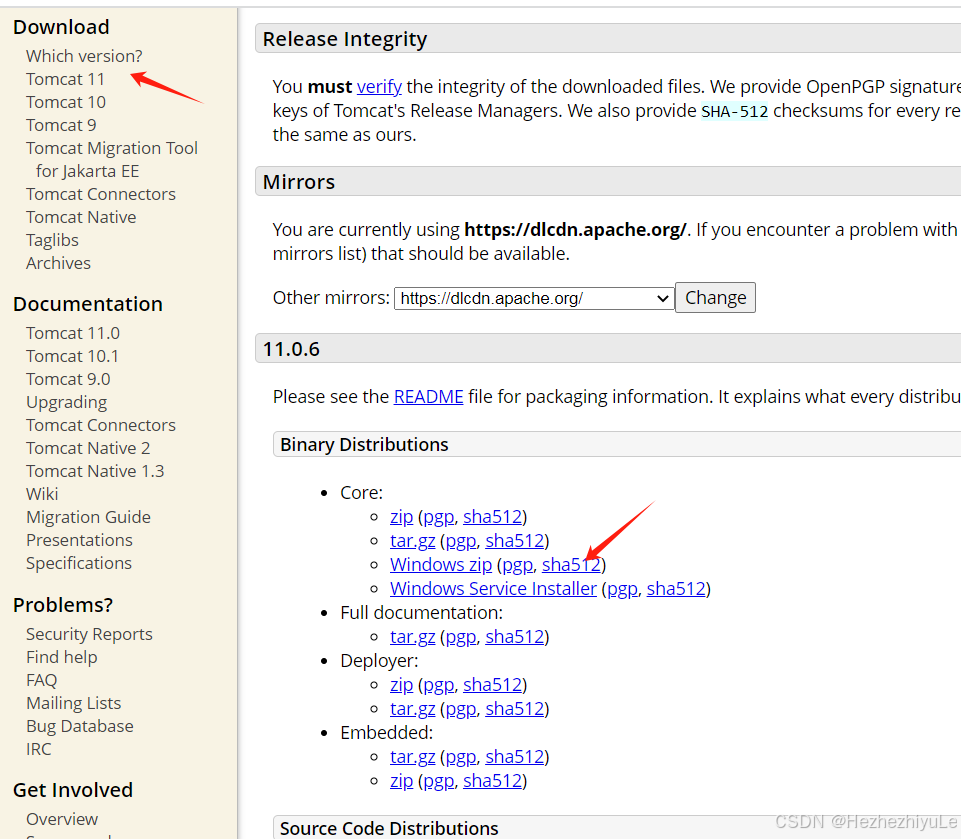961x839 pixels.
Task: Open sha512 checksum for Core zip
Action: pyautogui.click(x=492, y=517)
